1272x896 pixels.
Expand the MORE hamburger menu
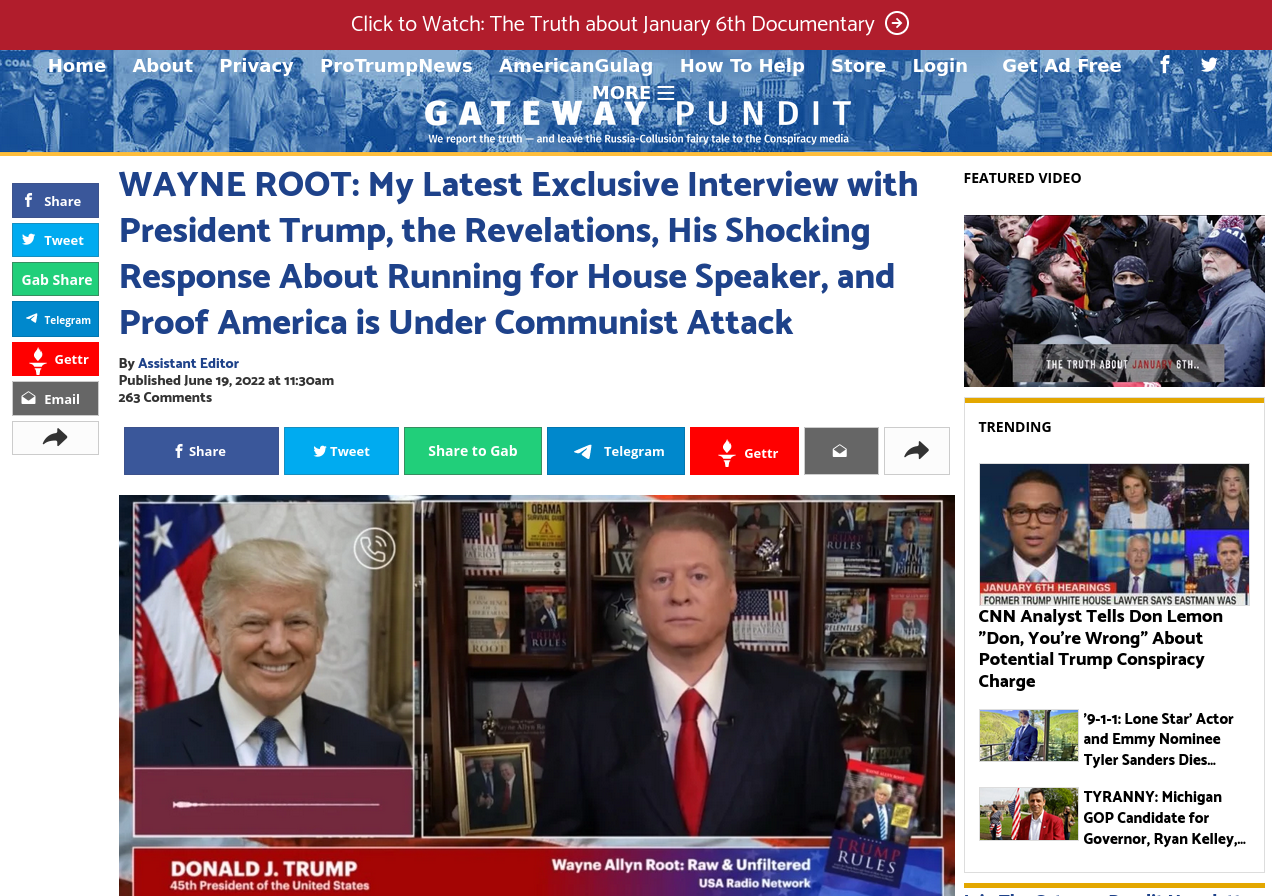tap(633, 92)
